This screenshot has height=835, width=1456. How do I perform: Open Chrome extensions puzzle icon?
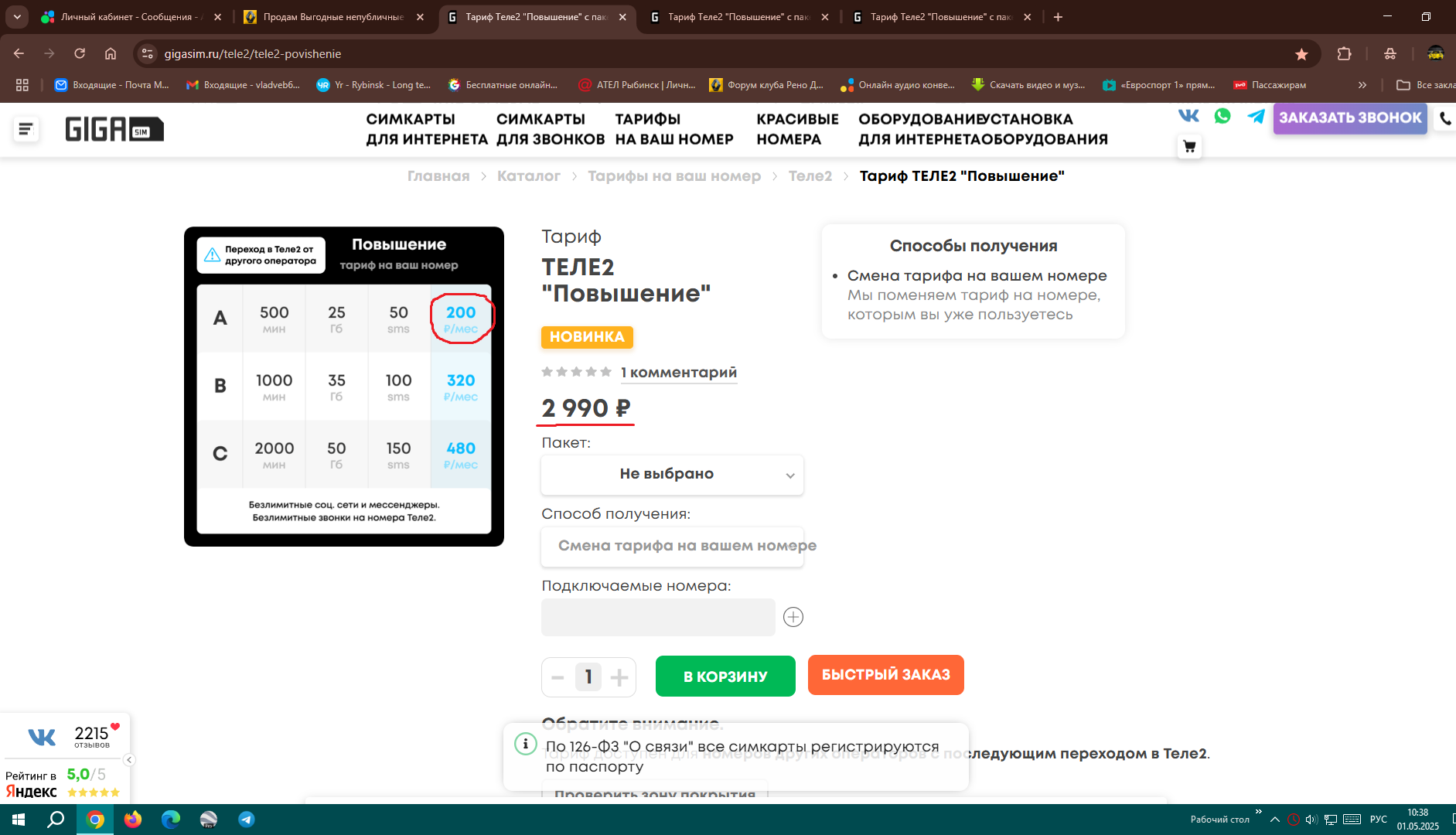[1344, 54]
